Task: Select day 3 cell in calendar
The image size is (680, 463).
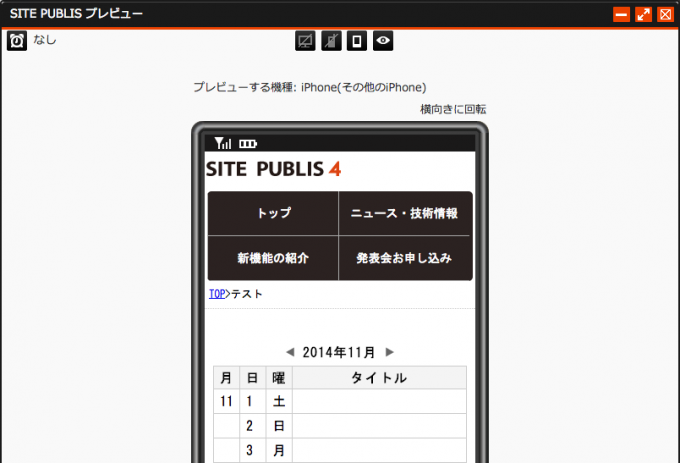Action: [x=252, y=450]
